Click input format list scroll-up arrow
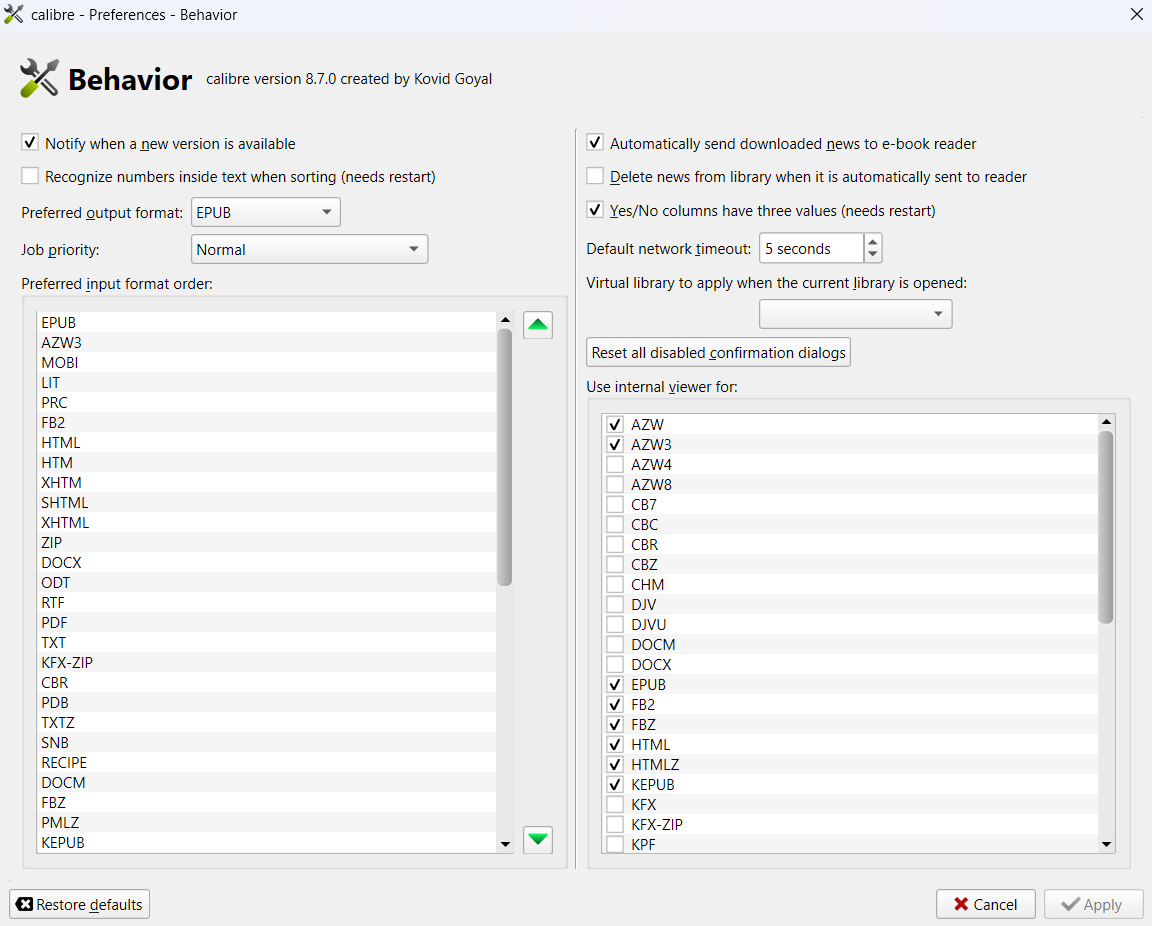This screenshot has height=926, width=1152. click(x=505, y=320)
